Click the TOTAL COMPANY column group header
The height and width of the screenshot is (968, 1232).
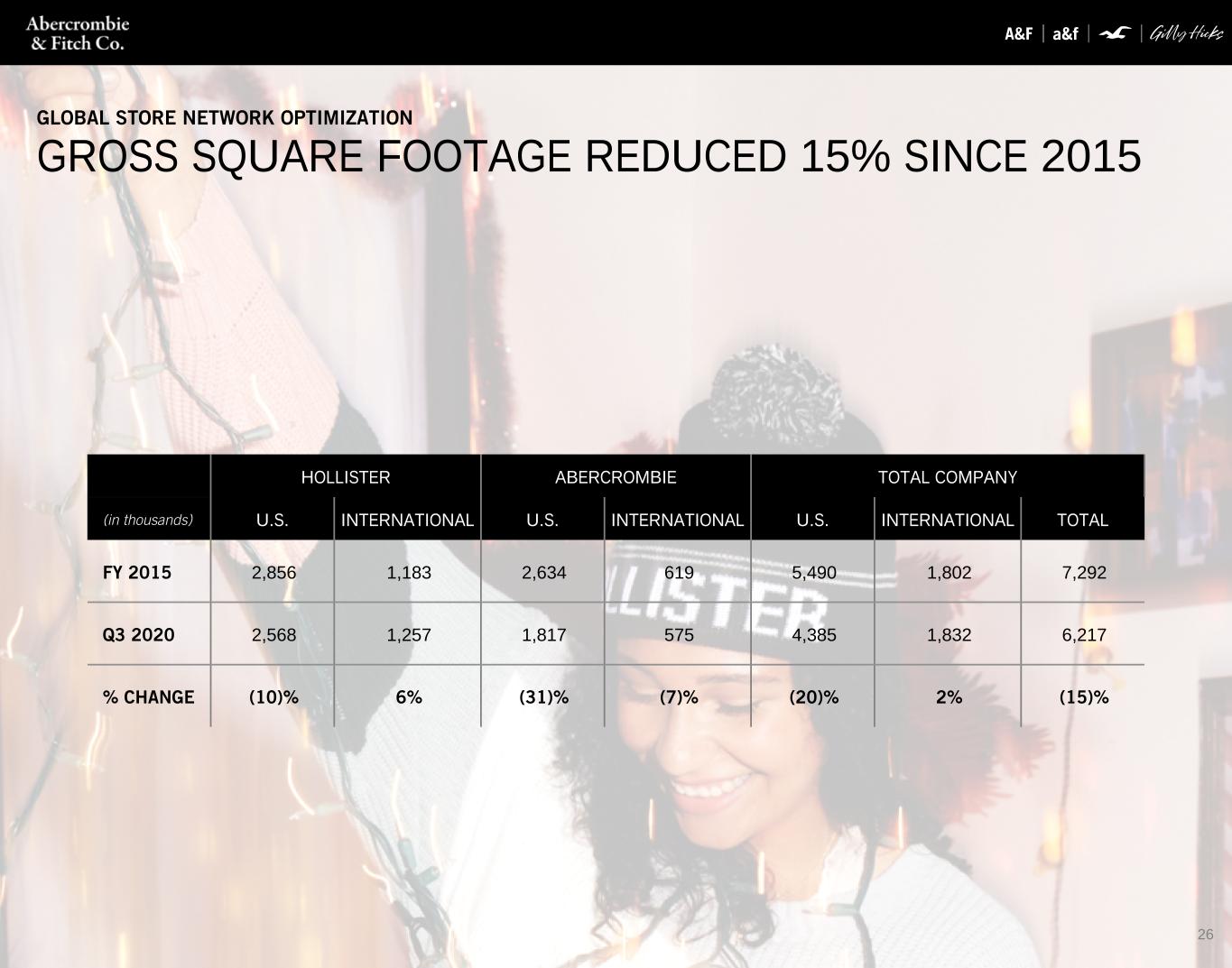click(948, 477)
